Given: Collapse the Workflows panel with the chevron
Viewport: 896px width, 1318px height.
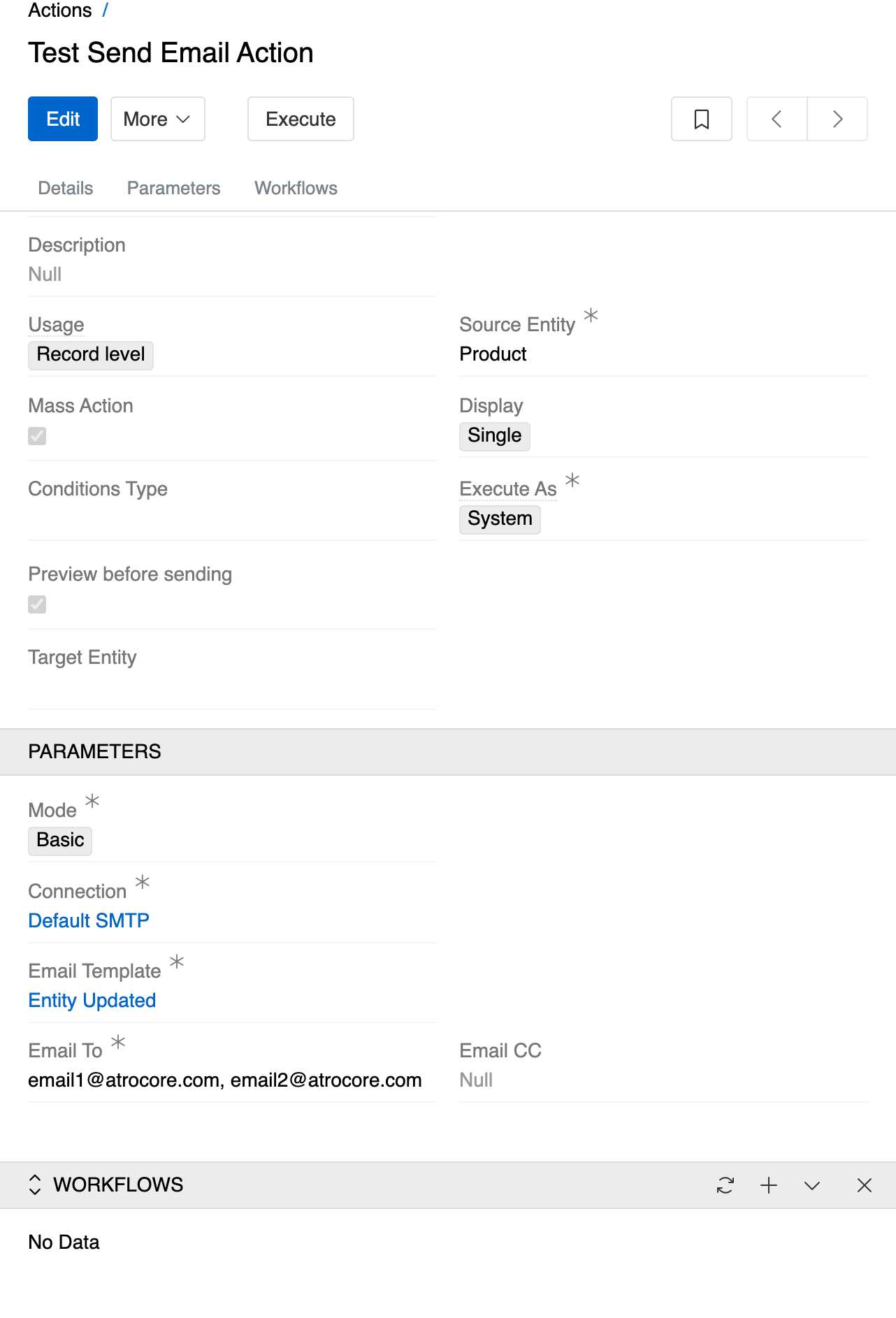Looking at the screenshot, I should point(812,1185).
